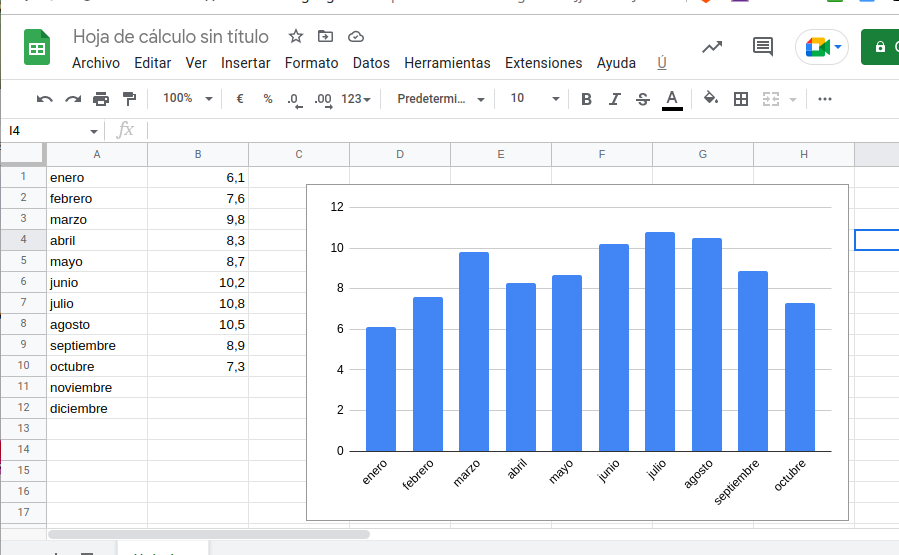
Task: Toggle italic formatting
Action: pyautogui.click(x=615, y=99)
